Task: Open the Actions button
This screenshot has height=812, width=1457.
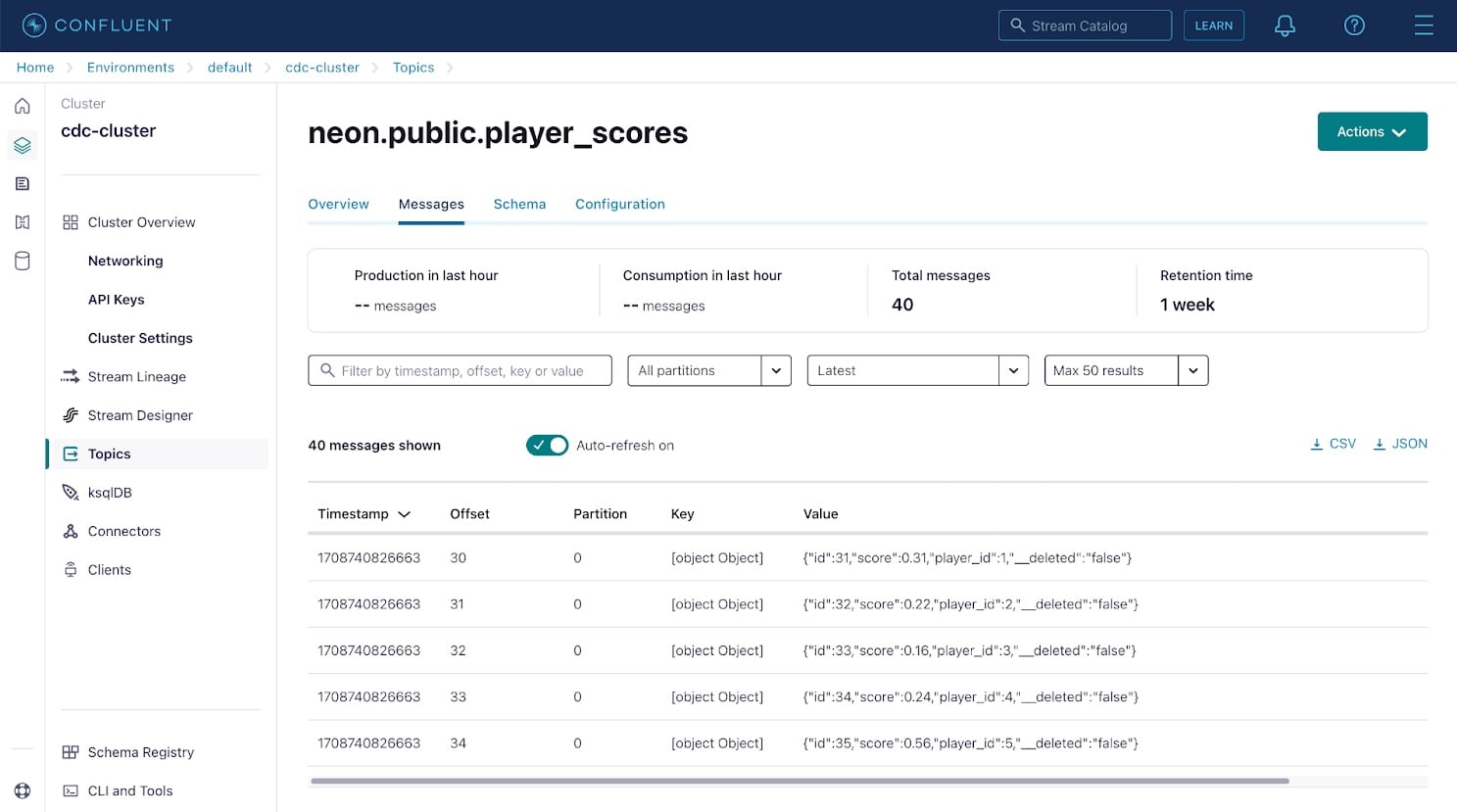Action: coord(1372,131)
